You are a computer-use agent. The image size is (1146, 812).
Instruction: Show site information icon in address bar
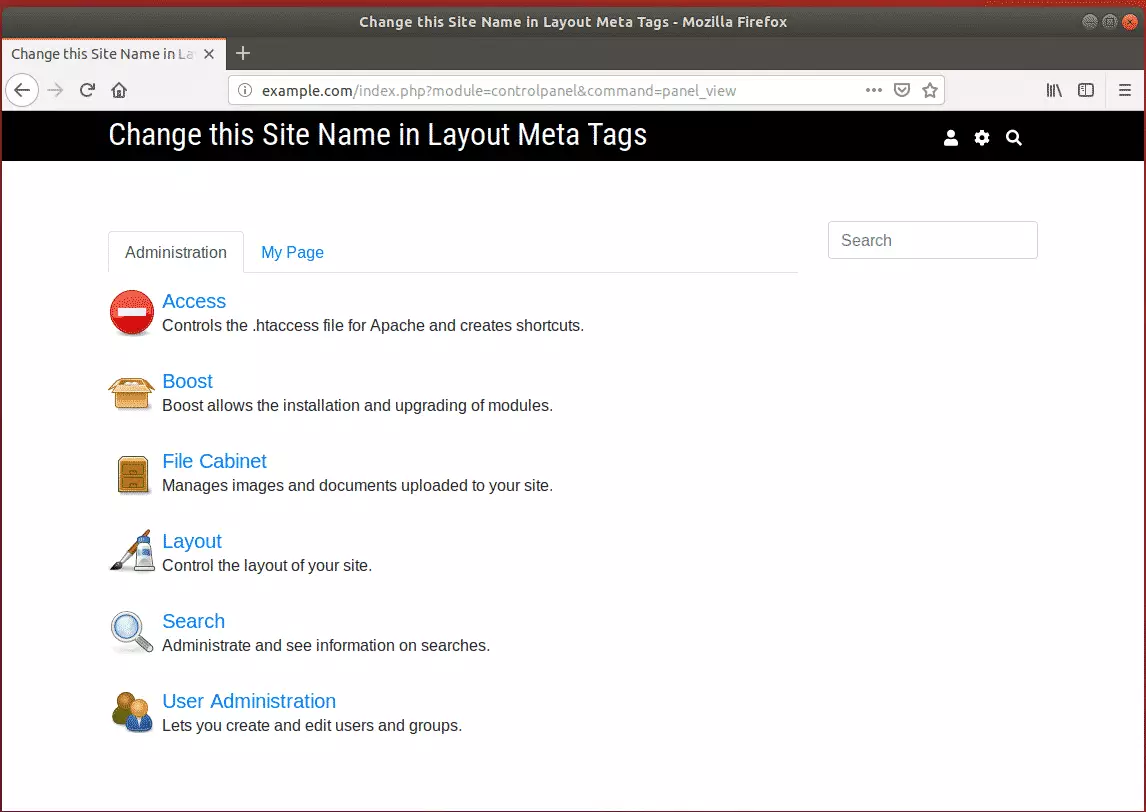[x=246, y=91]
